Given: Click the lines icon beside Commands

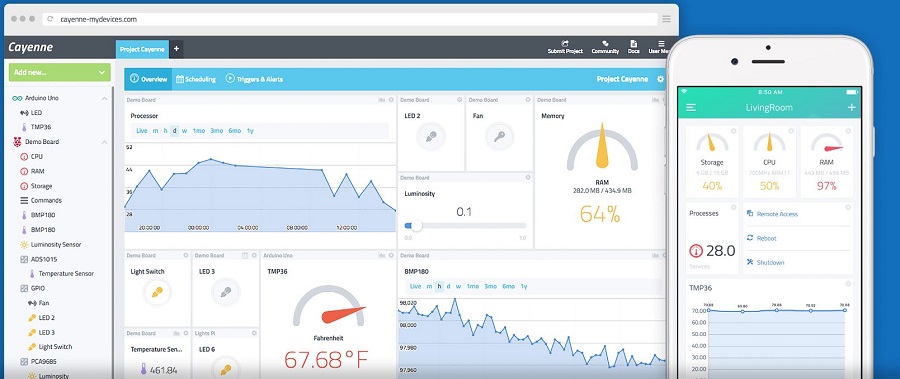Looking at the screenshot, I should (24, 200).
